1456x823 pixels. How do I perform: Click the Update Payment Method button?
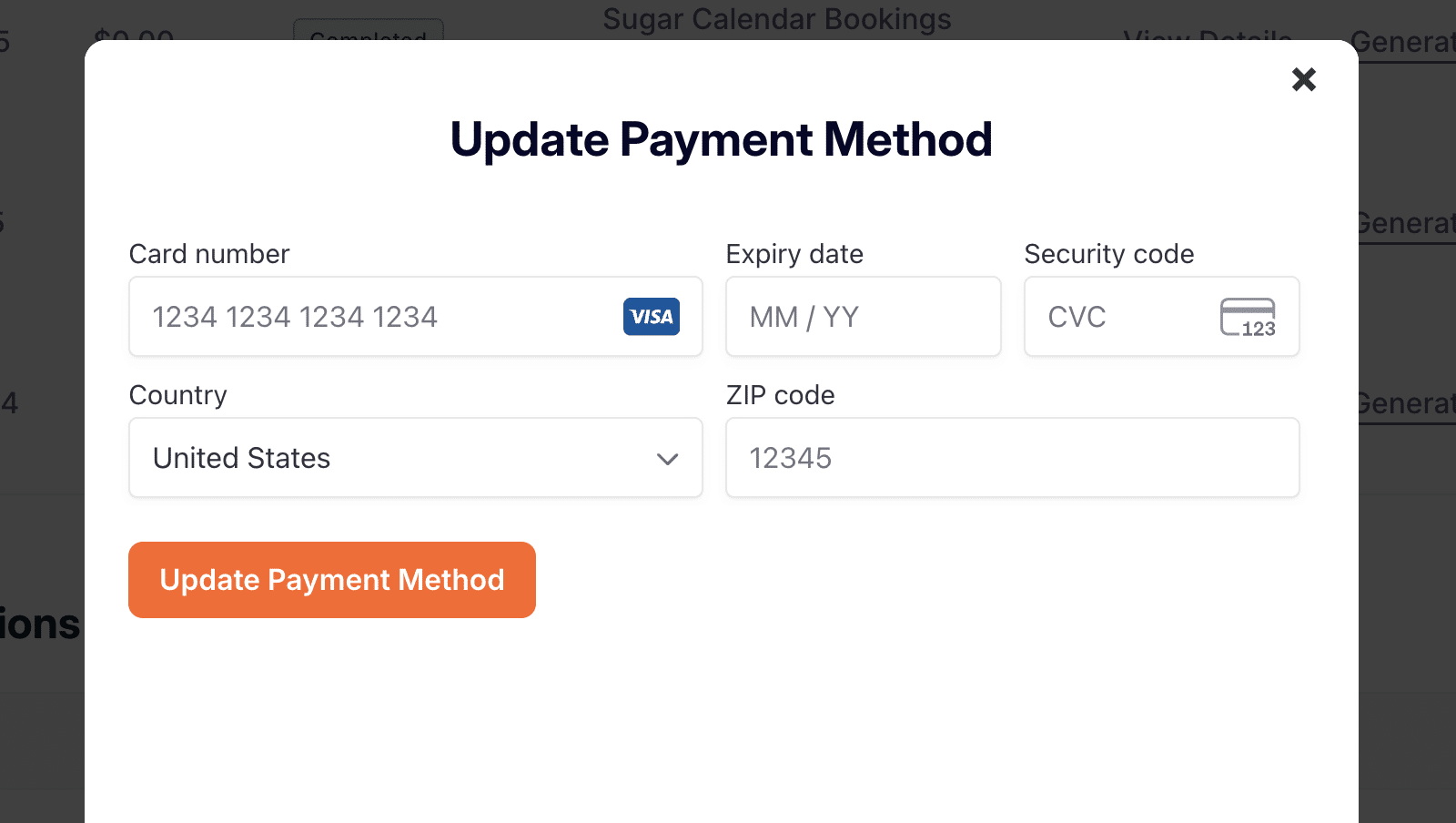331,580
